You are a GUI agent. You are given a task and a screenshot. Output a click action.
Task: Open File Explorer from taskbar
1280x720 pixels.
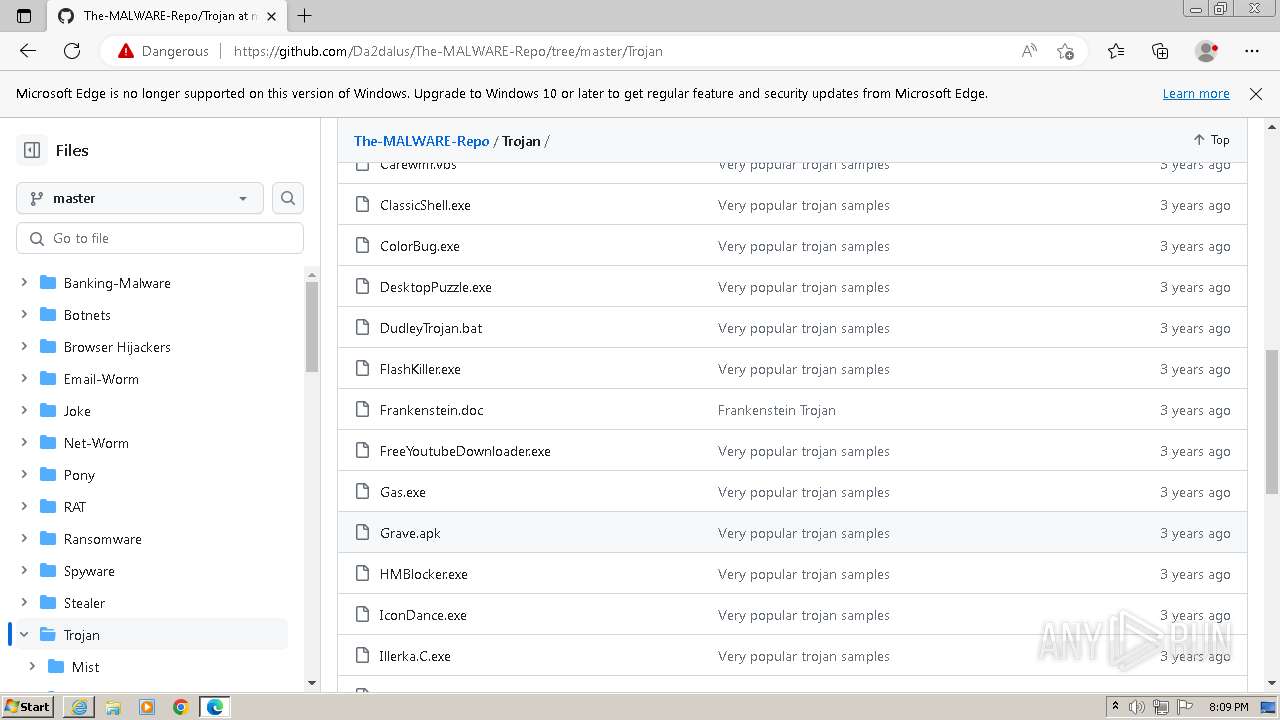point(113,707)
